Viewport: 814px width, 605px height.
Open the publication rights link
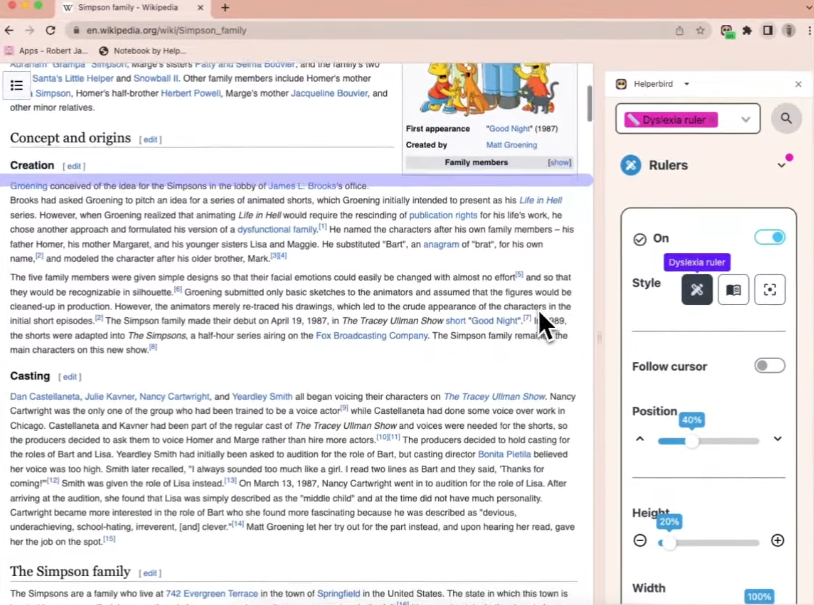443,216
